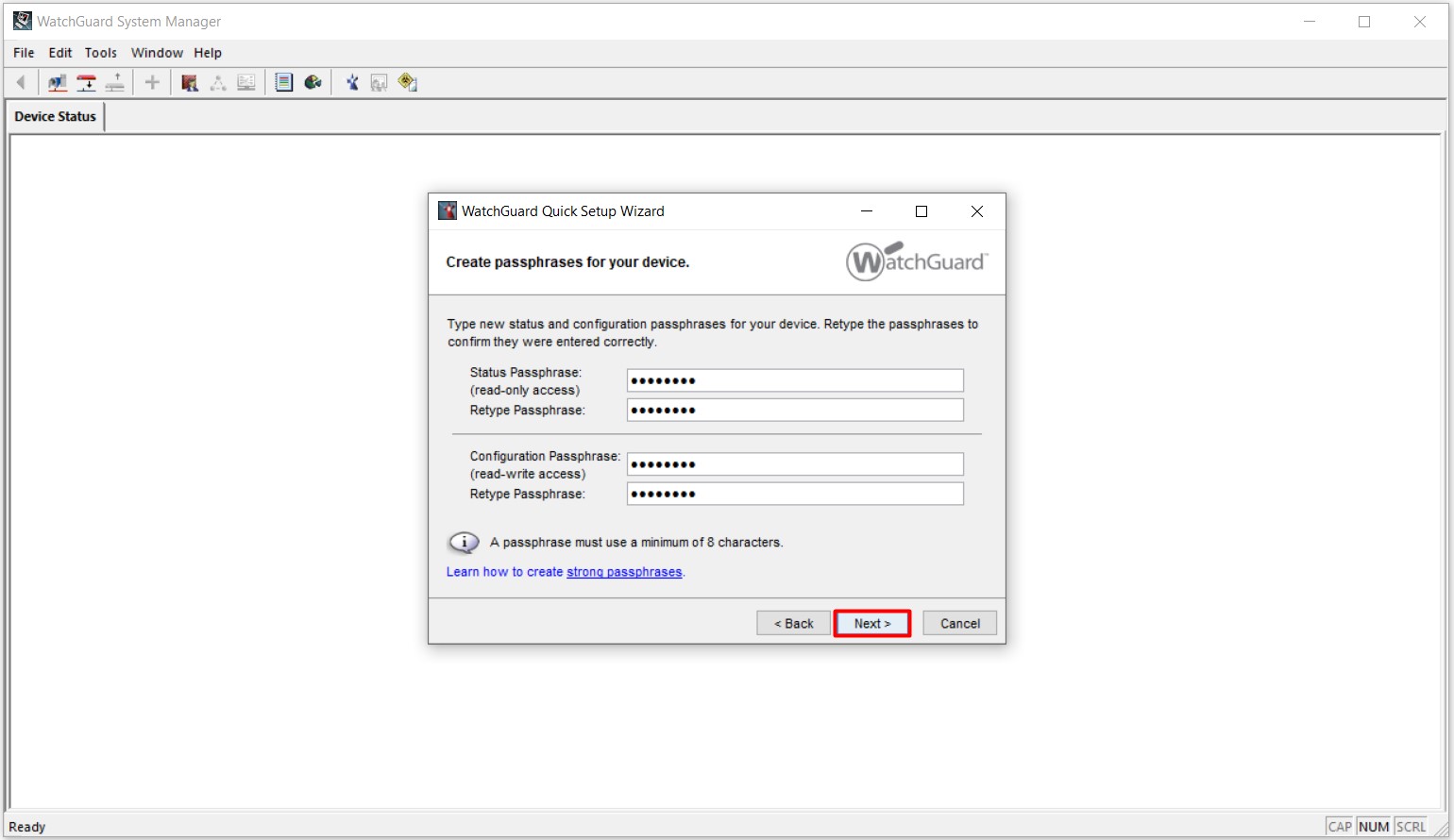The image size is (1454, 840).
Task: Click the WatchGuard System Manager title icon
Action: pyautogui.click(x=23, y=21)
